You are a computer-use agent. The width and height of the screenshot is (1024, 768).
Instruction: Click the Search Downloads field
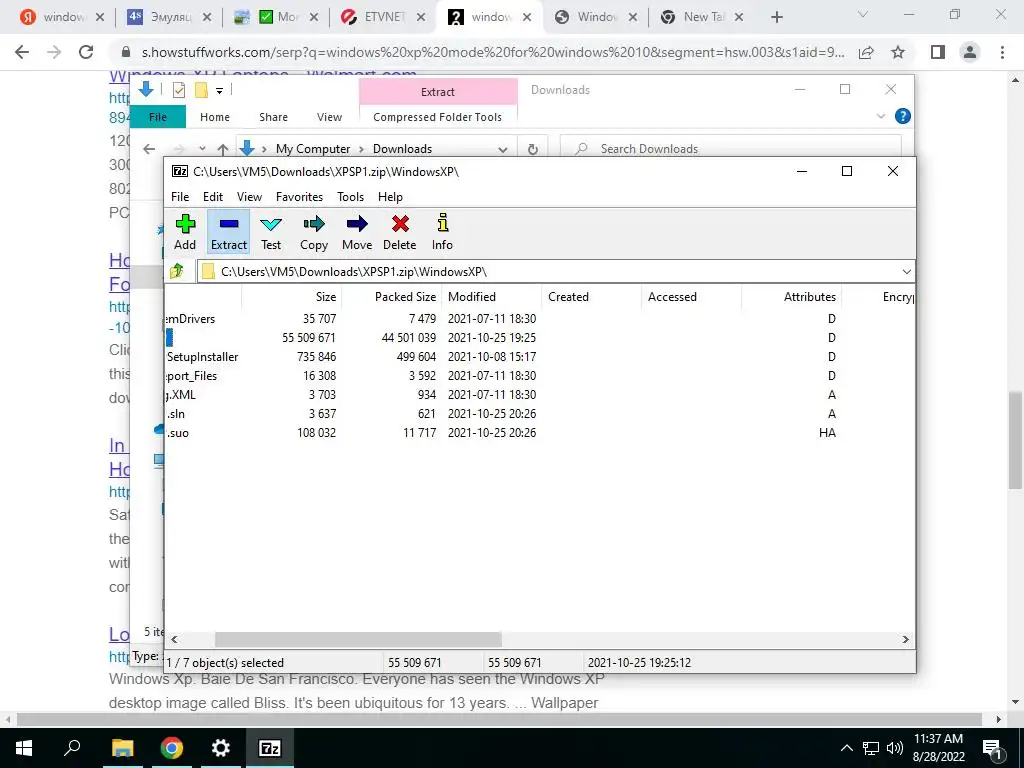[x=731, y=149]
